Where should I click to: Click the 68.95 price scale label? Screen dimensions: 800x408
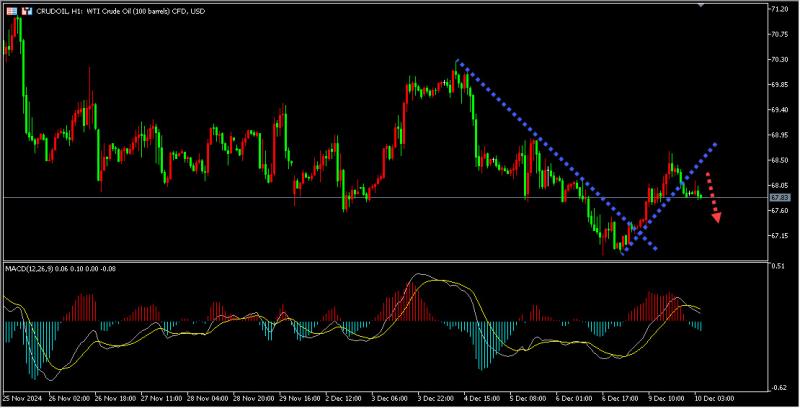coord(780,135)
